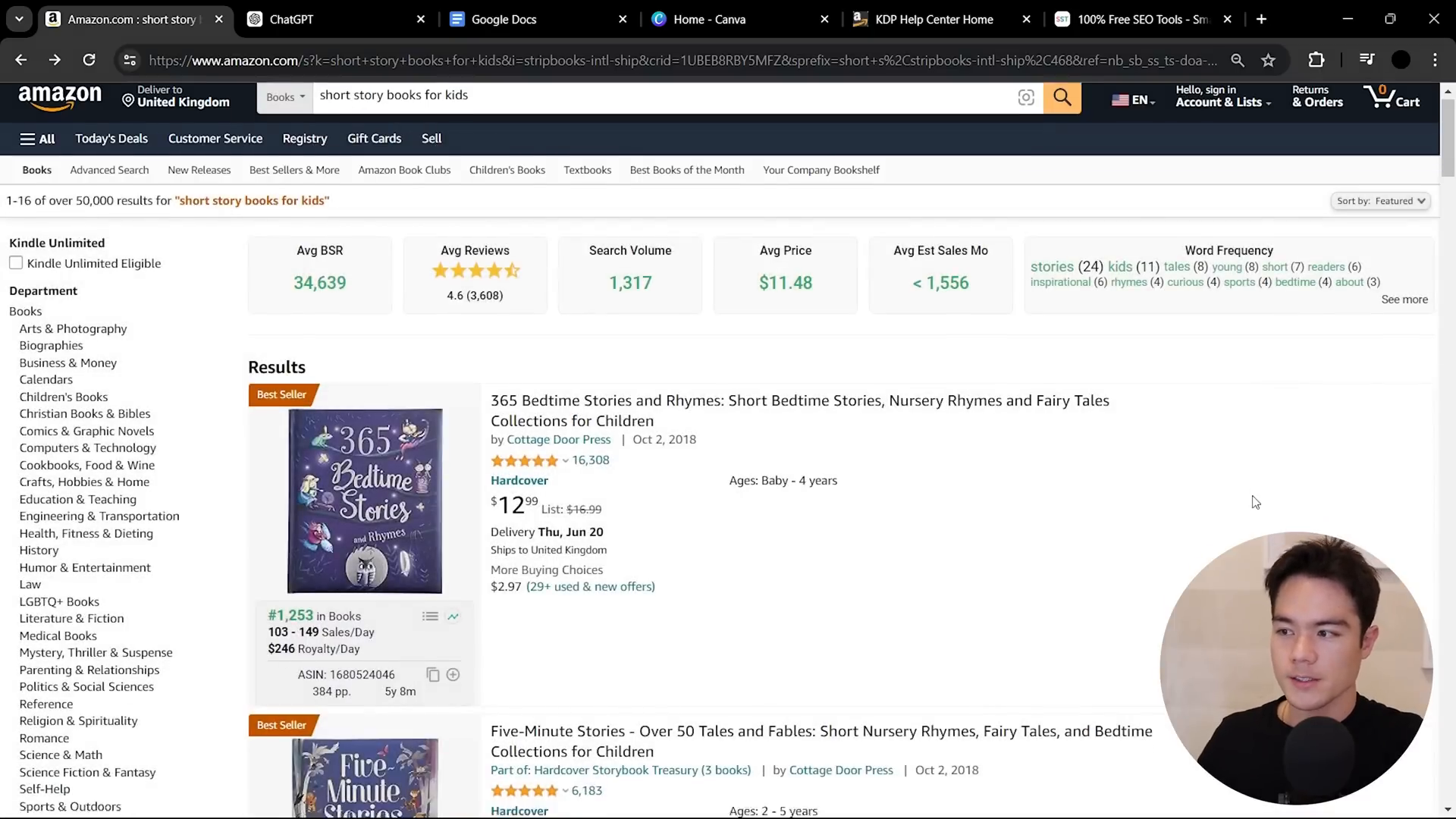
Task: Open Books search category dropdown
Action: pos(285,97)
